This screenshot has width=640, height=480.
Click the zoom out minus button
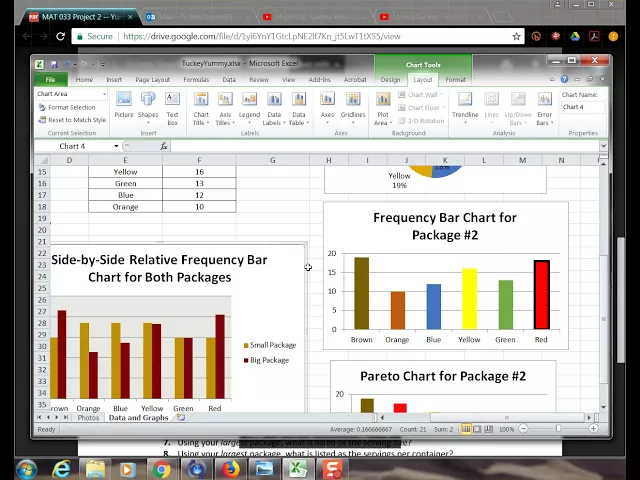click(x=523, y=429)
